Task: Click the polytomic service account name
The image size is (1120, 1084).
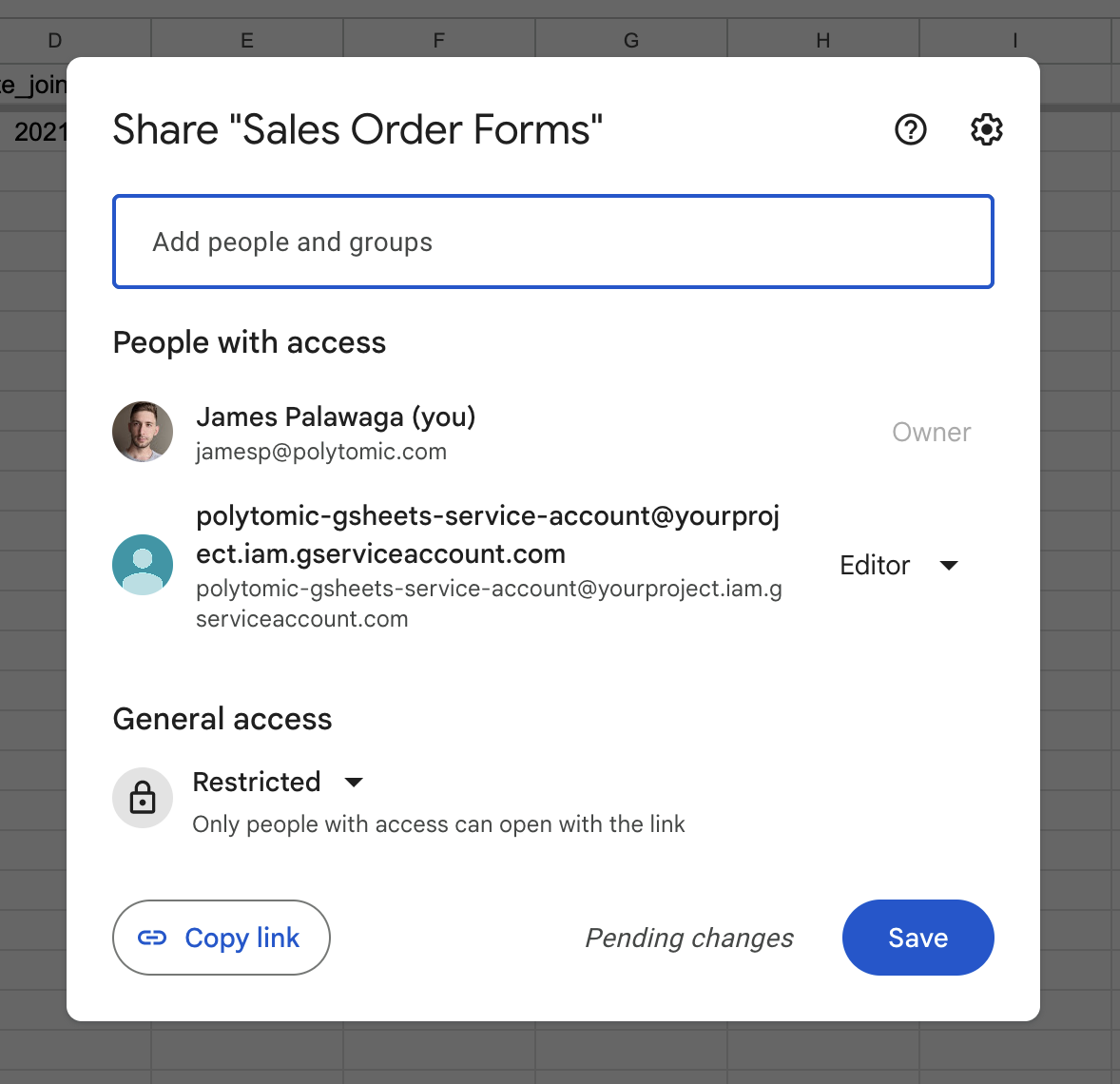Action: 488,534
